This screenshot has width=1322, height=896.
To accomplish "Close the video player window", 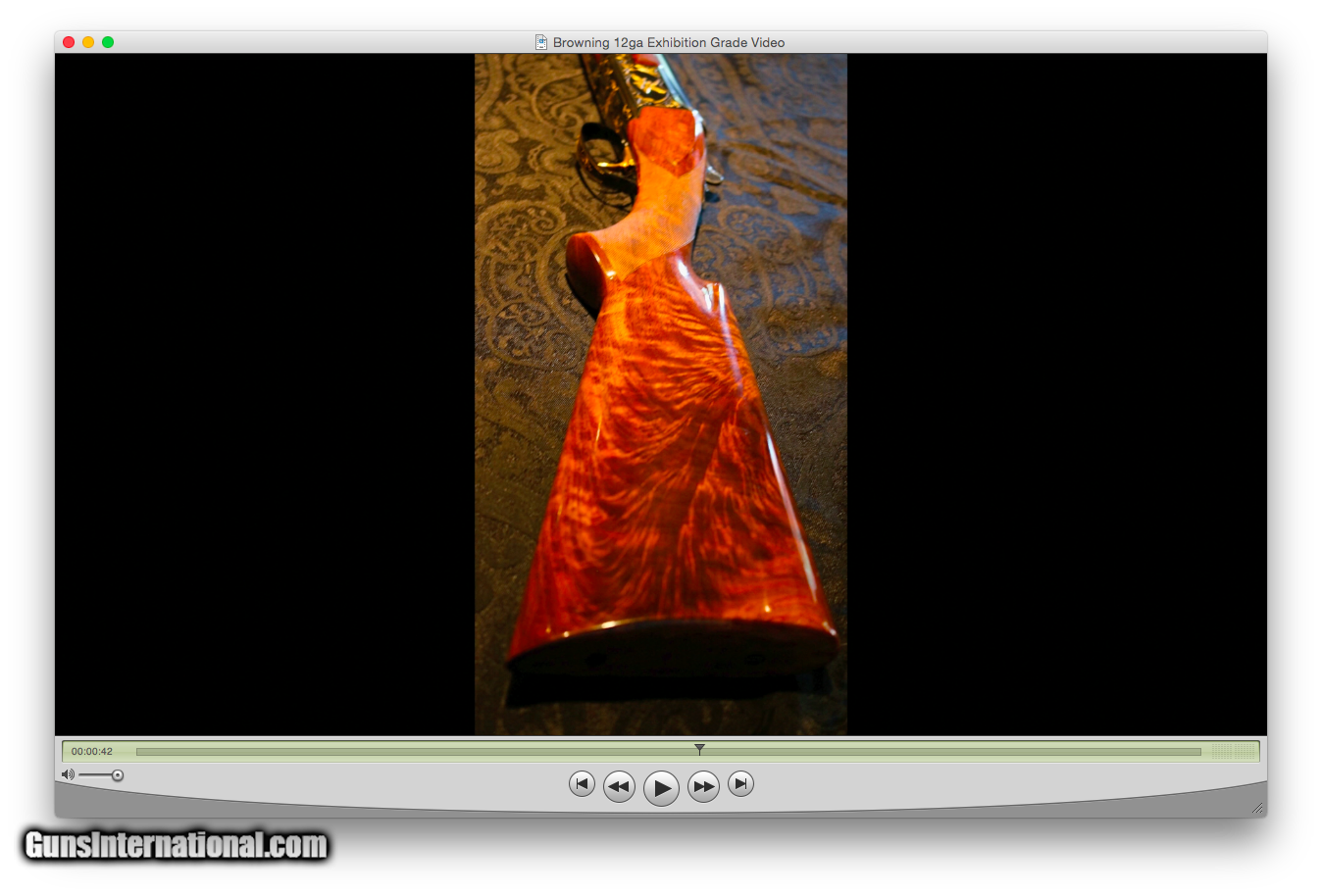I will tap(69, 42).
